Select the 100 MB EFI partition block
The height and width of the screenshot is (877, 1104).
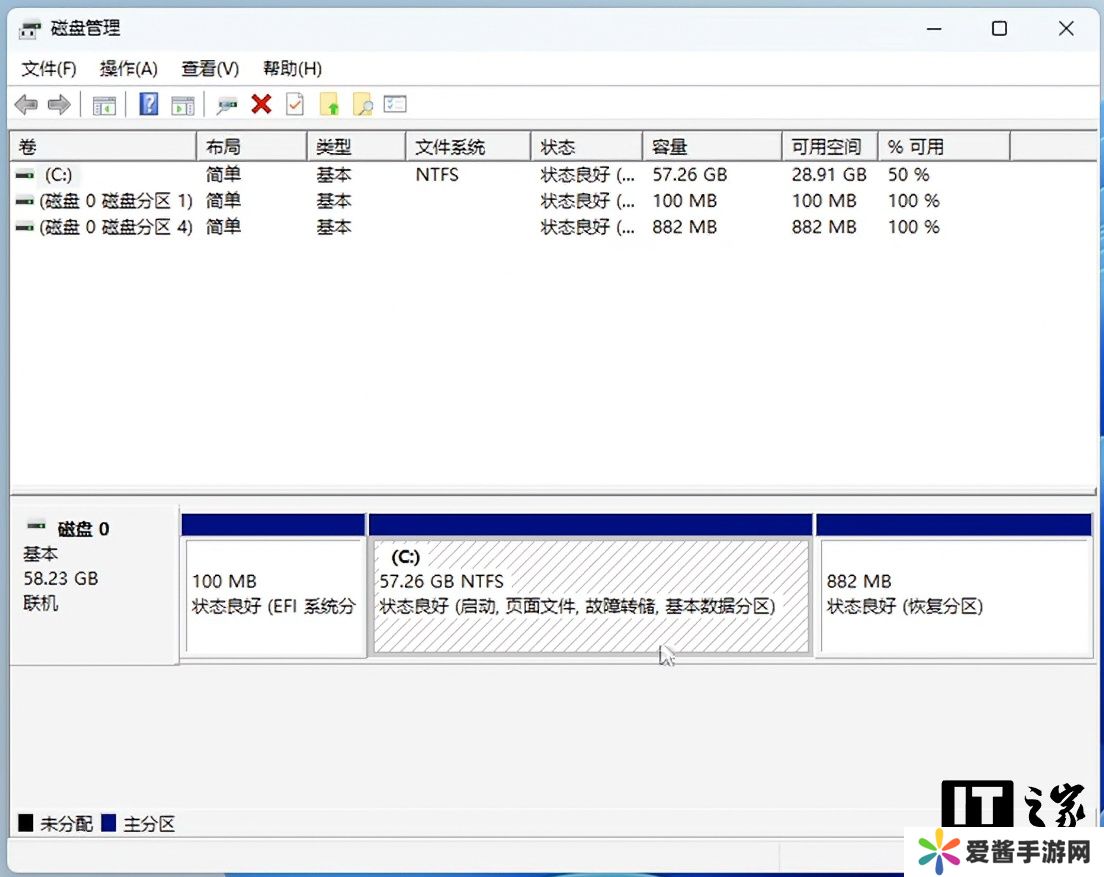tap(273, 596)
